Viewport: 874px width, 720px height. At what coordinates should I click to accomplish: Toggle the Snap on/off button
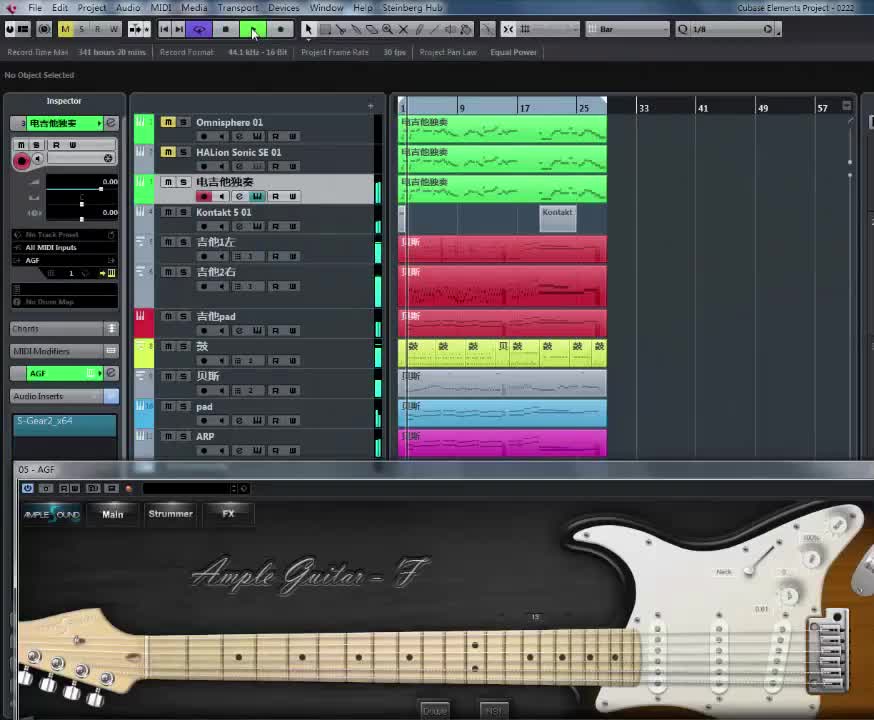508,29
